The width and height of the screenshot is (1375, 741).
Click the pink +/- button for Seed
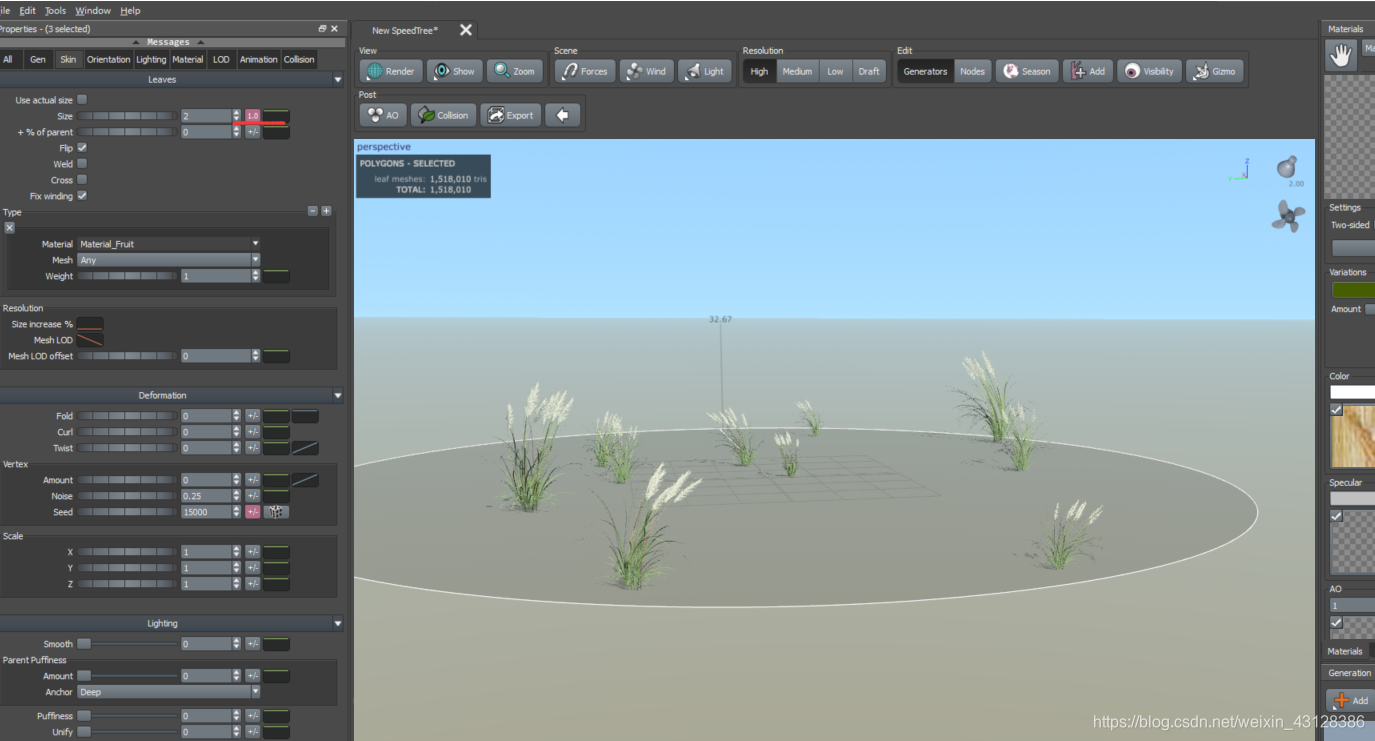pyautogui.click(x=253, y=512)
